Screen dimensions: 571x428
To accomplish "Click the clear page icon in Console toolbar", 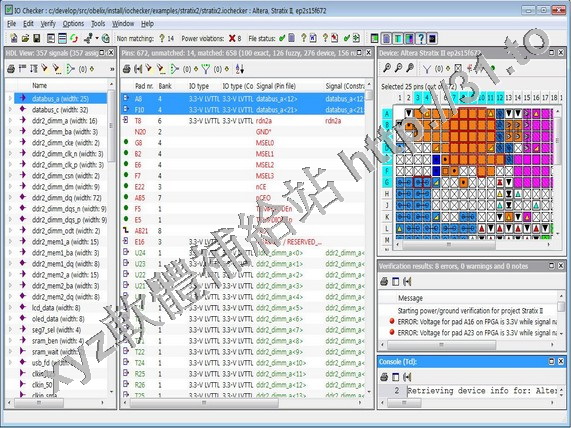I will pyautogui.click(x=395, y=377).
